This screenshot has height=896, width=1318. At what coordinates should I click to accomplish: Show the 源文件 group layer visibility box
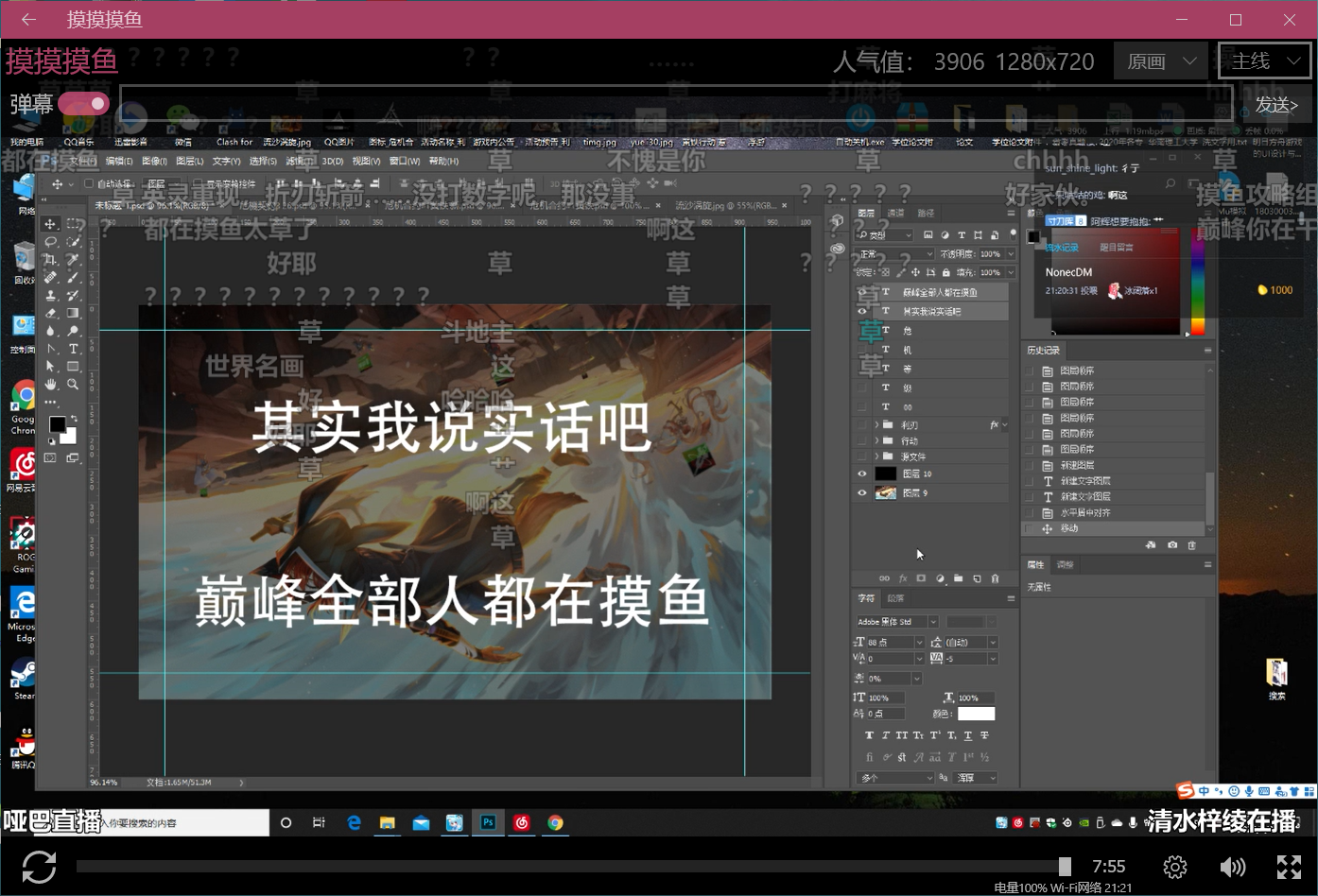[861, 457]
